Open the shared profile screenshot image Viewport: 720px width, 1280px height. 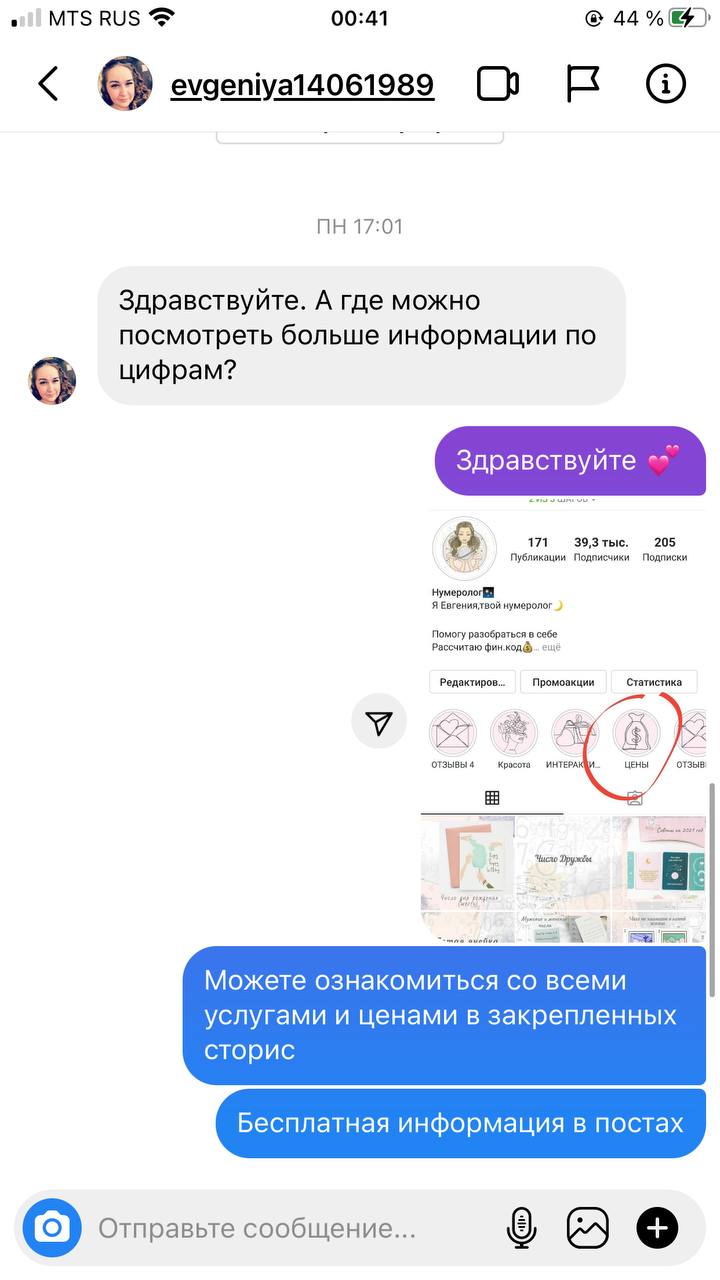563,718
